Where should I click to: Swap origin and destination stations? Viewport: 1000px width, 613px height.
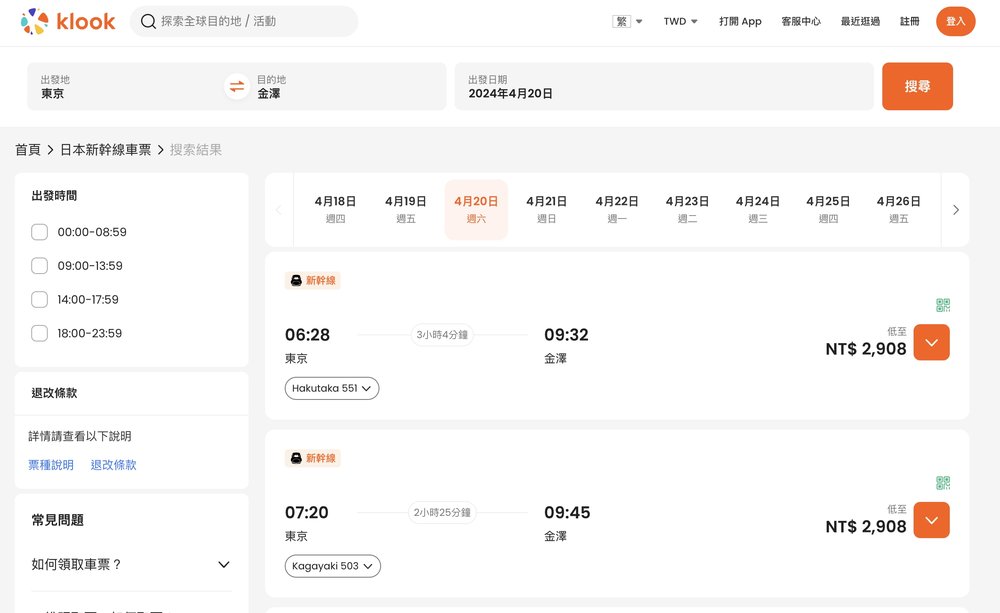237,87
